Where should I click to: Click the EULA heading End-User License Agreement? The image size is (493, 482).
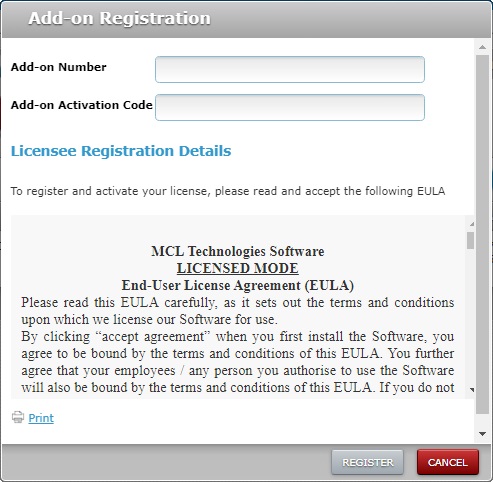pyautogui.click(x=213, y=285)
